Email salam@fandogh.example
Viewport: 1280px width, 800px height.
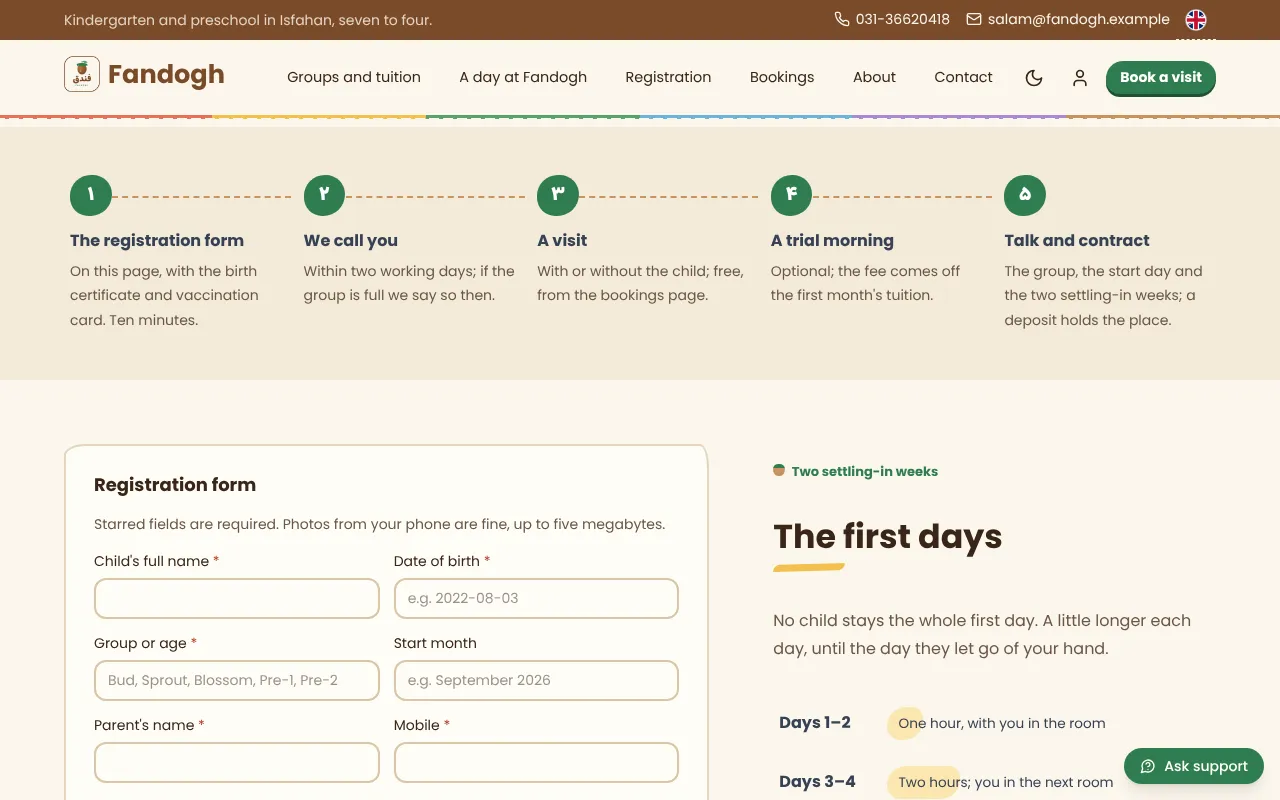[1078, 19]
